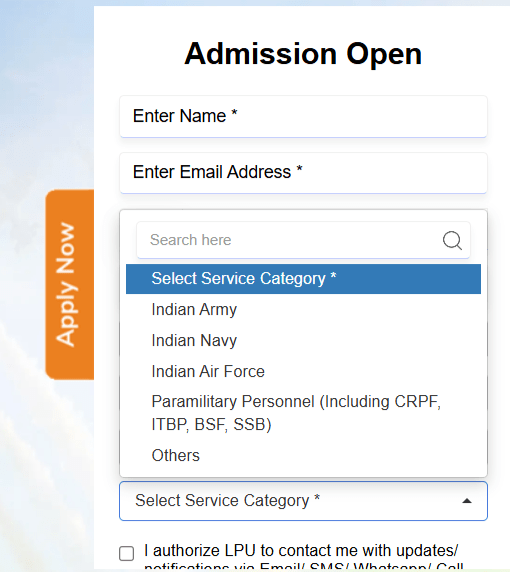
Task: Focus the Enter Email Address field
Action: [x=303, y=173]
